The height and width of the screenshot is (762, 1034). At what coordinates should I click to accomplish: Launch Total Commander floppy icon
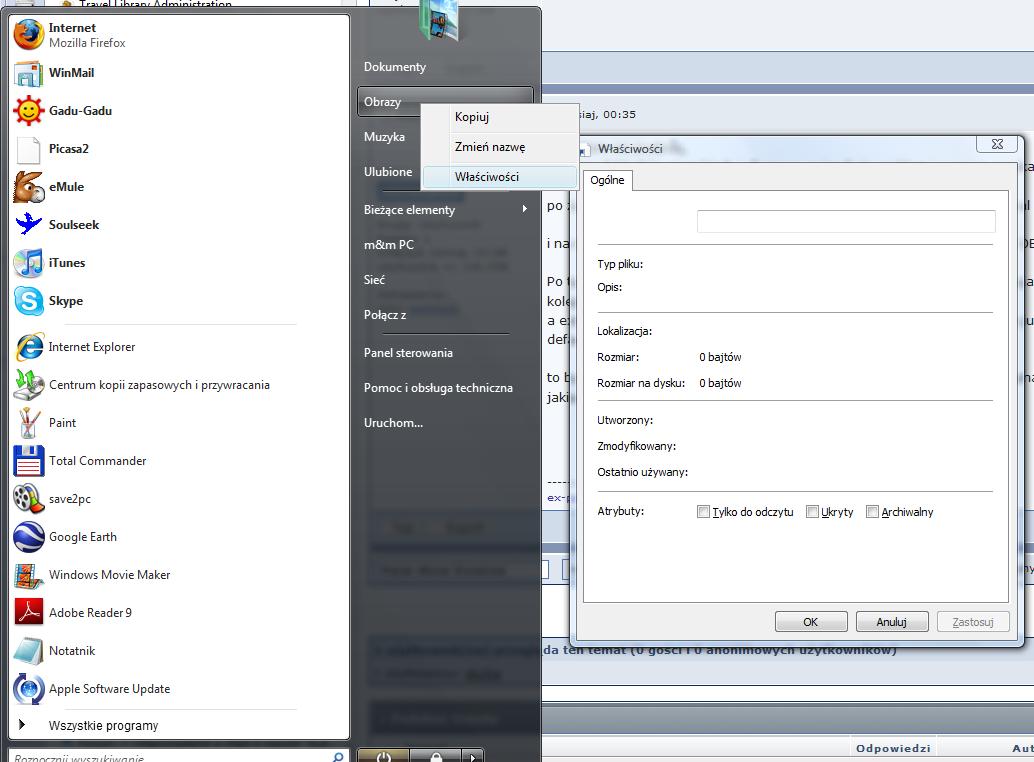coord(28,461)
